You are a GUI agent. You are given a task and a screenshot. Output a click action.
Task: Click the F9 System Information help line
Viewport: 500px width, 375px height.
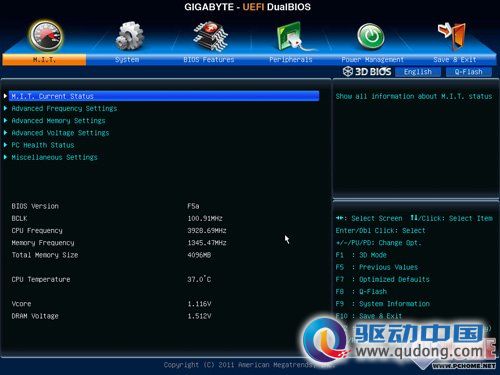pos(383,304)
